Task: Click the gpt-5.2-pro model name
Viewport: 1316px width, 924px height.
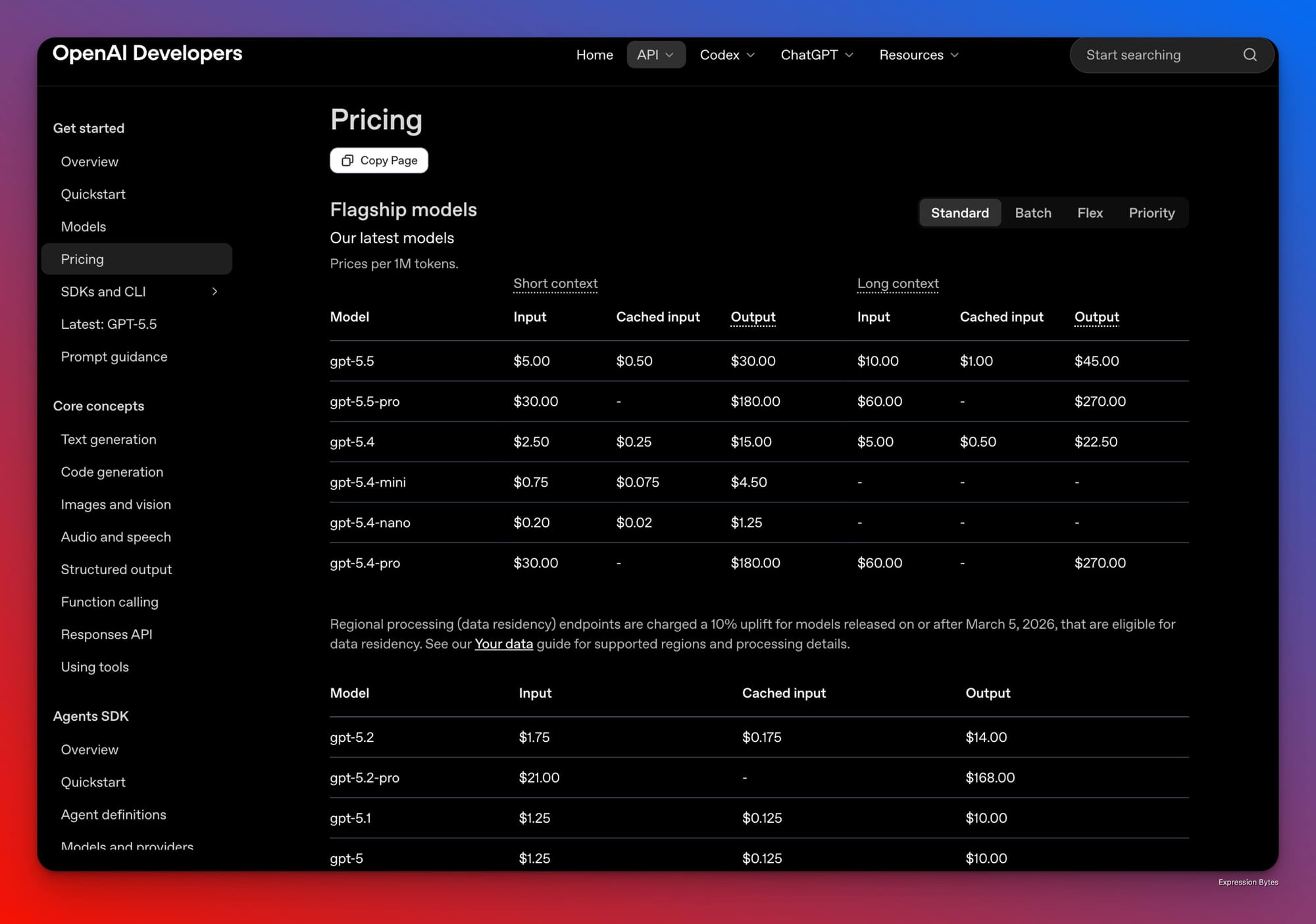Action: tap(365, 778)
